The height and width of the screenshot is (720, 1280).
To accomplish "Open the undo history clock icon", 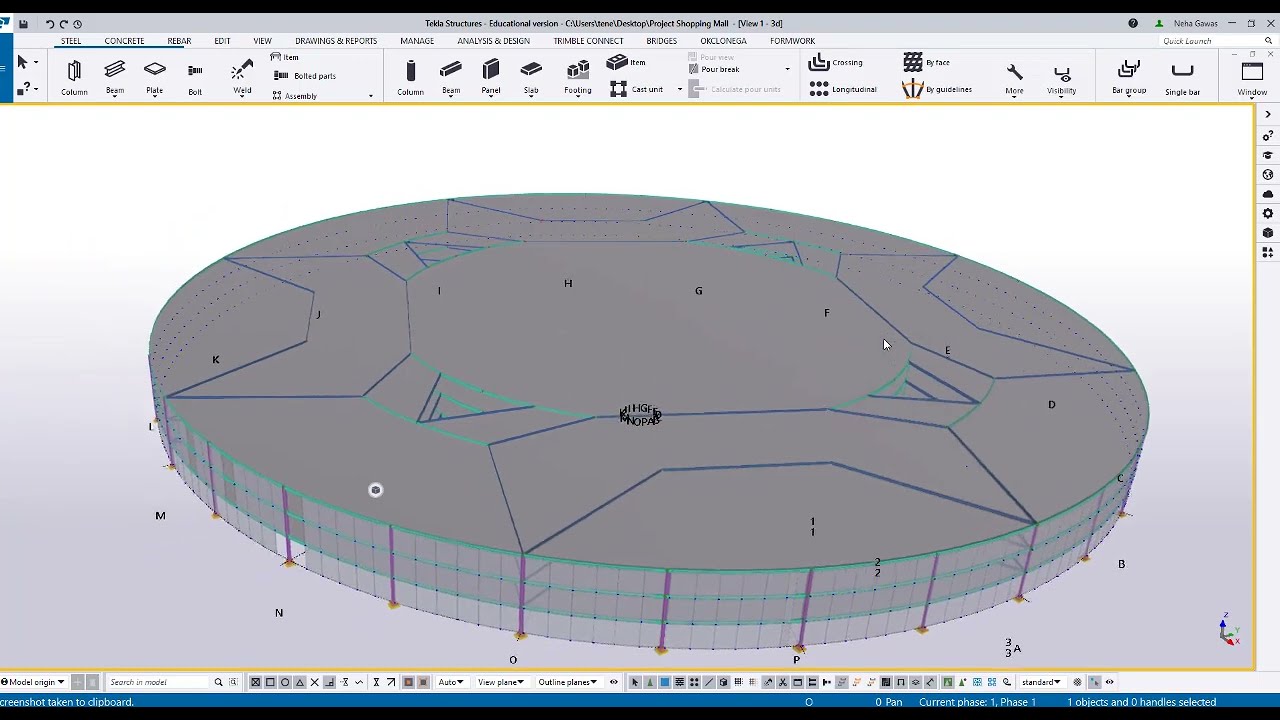I will coord(78,23).
